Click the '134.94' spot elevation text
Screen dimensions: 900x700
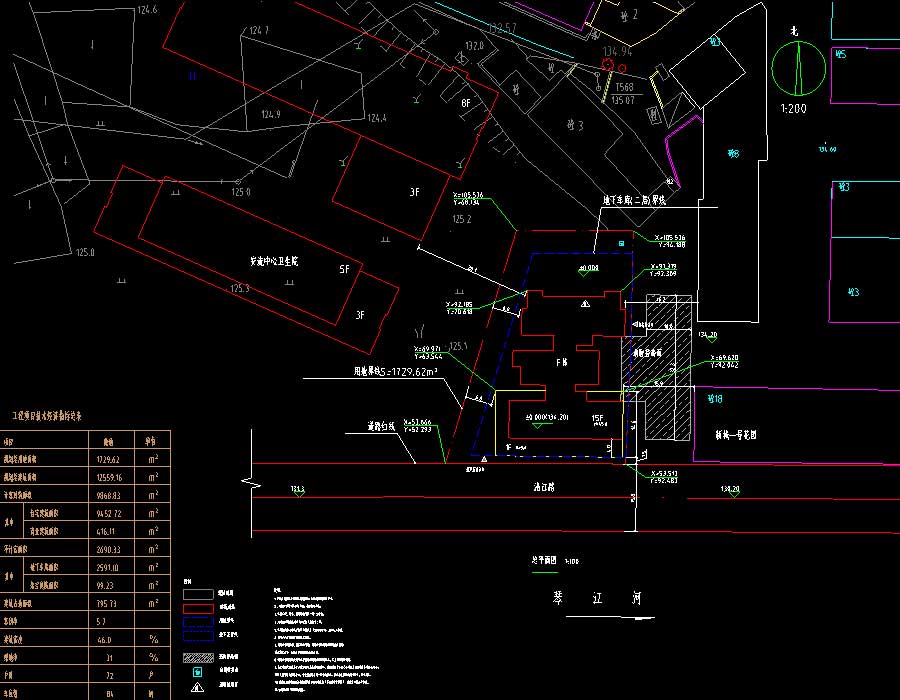617,52
